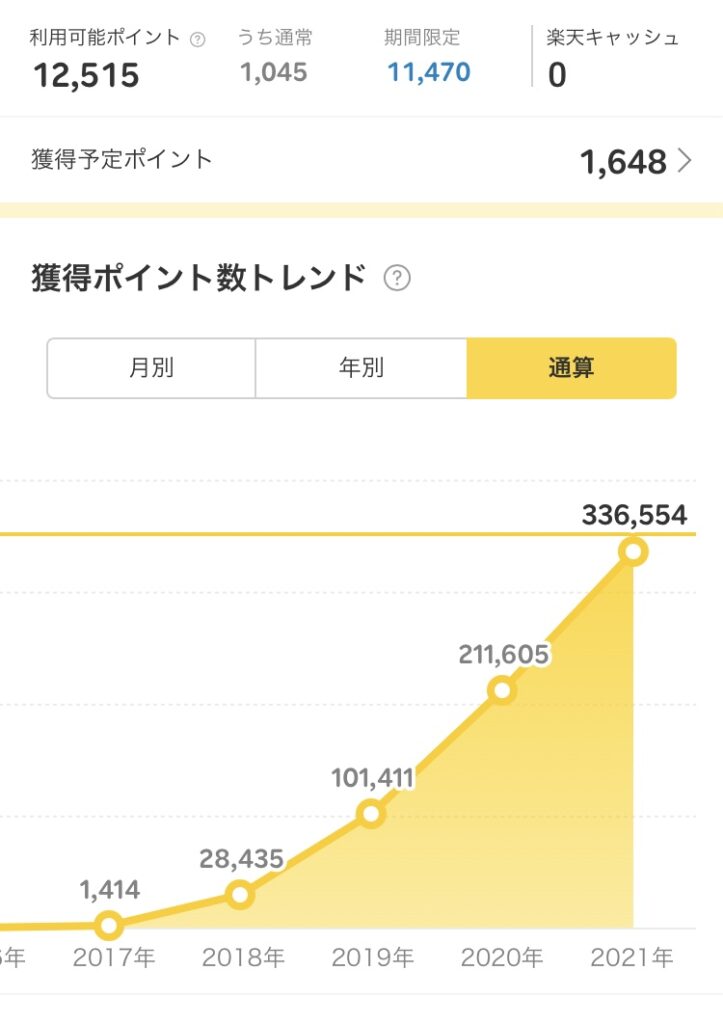
Task: Click the 獲得予定ポイント label
Action: coord(121,159)
